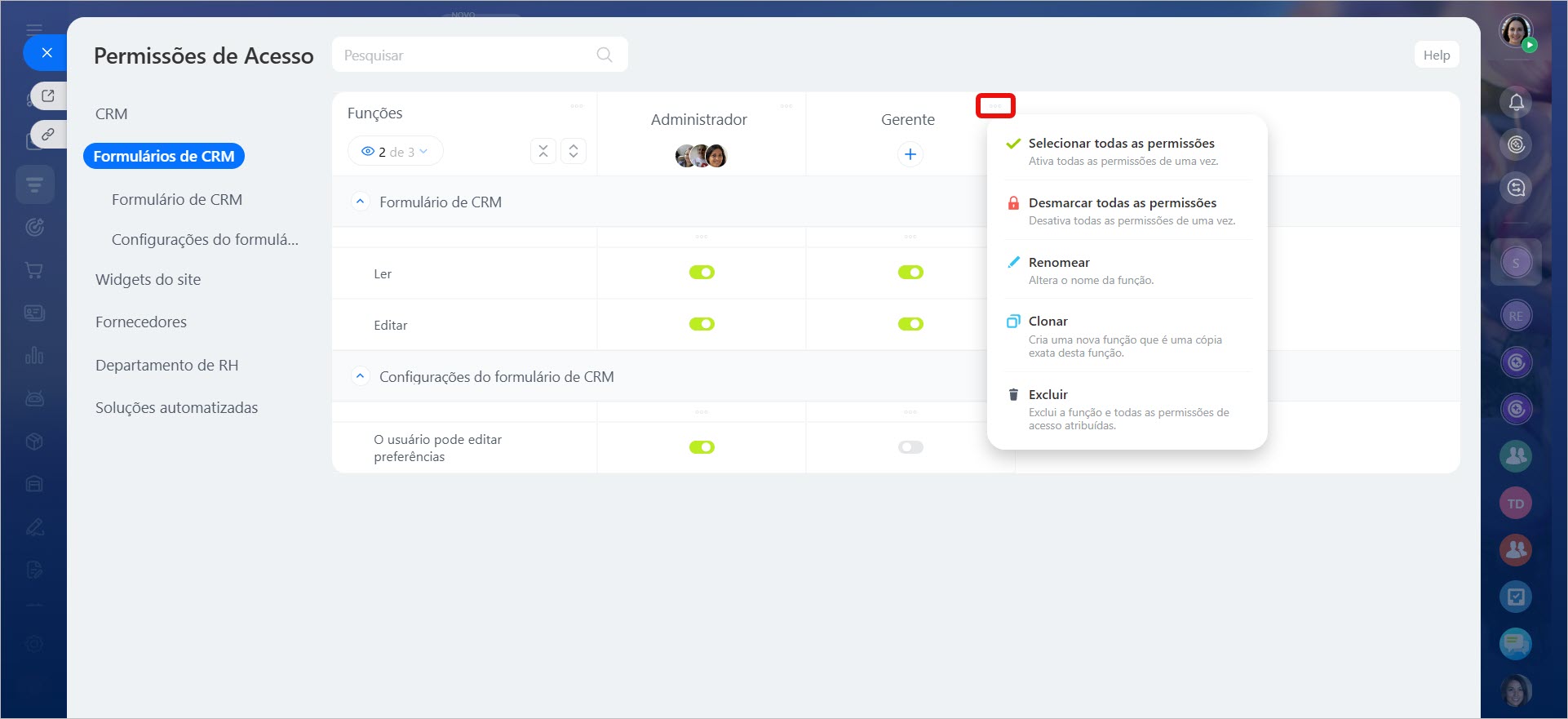Screen dimensions: 1568x719
Task: Click the Help button
Action: click(x=1436, y=55)
